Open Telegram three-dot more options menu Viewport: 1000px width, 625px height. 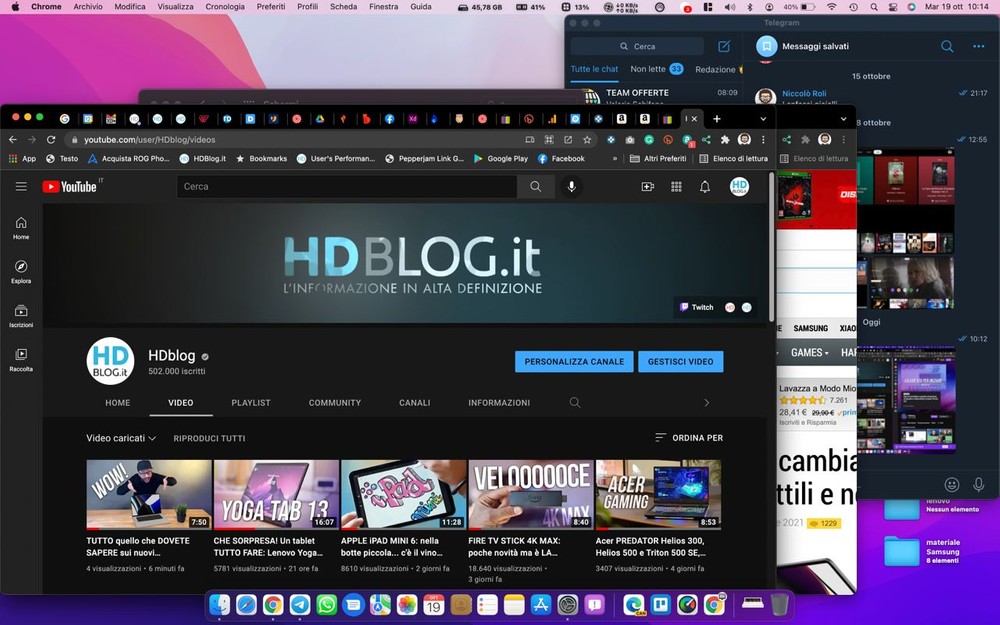pos(978,46)
